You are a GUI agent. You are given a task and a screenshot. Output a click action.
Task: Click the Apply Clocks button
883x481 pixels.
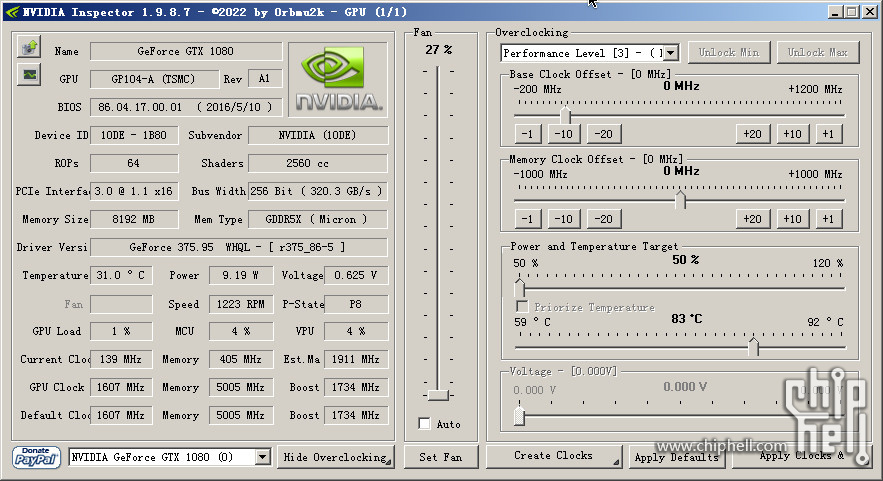(x=801, y=456)
